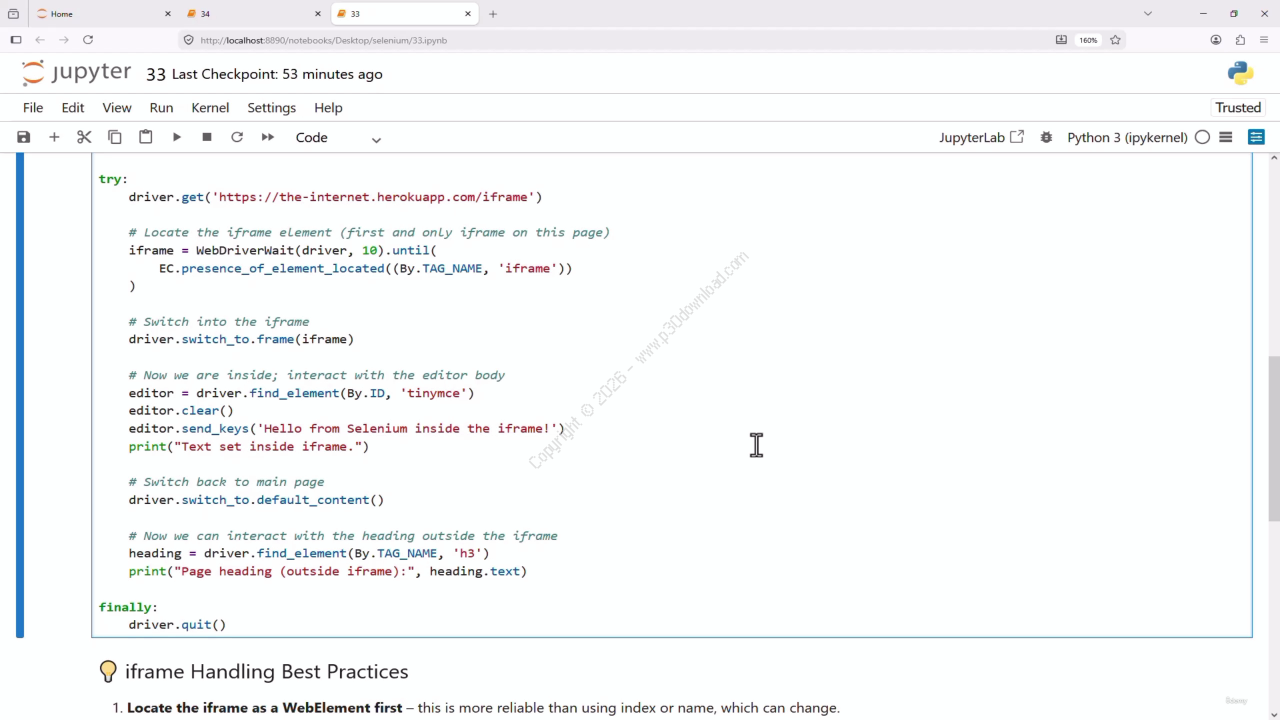This screenshot has height=720, width=1280.
Task: Click the '# Switch back to main page' comment
Action: (226, 482)
